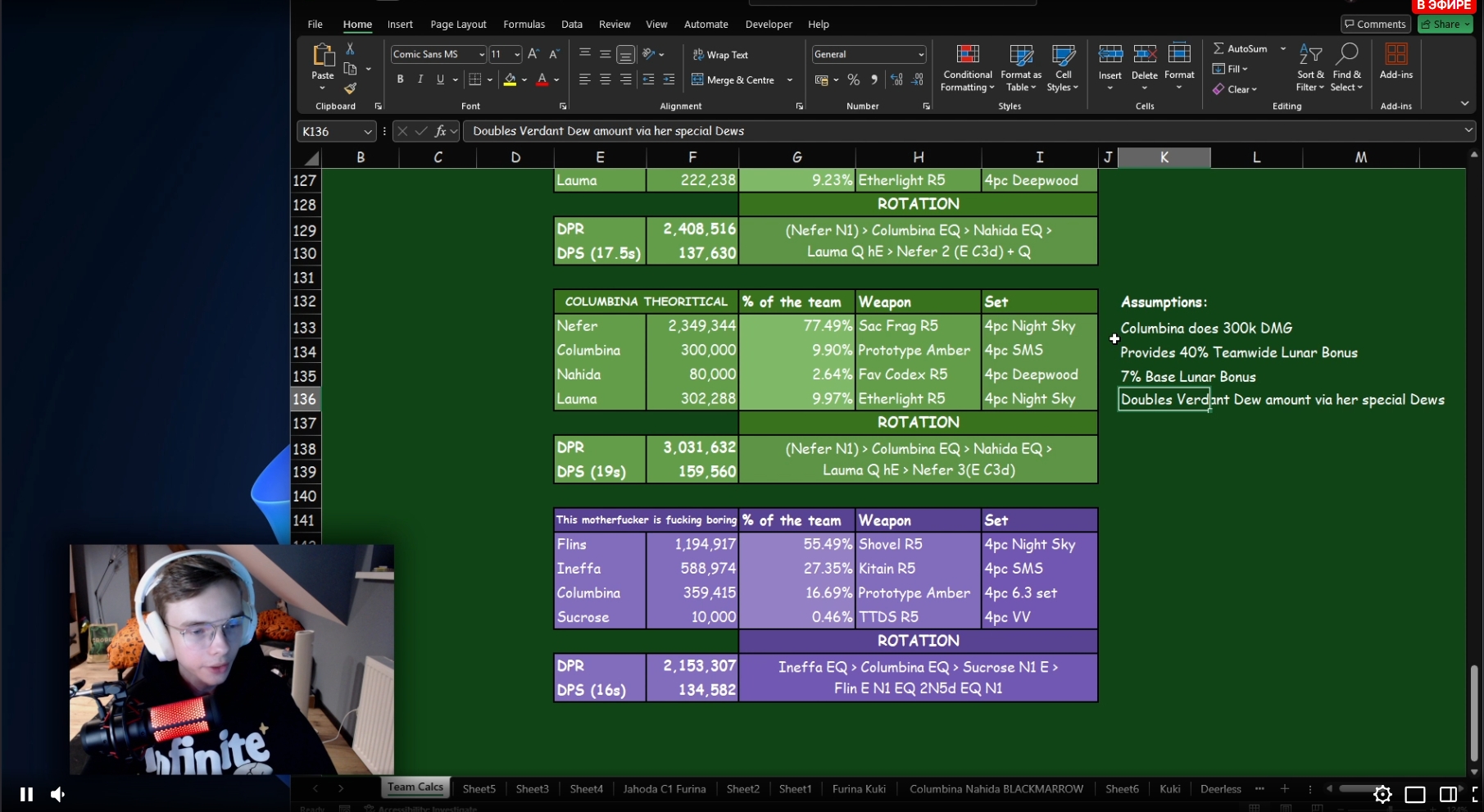This screenshot has height=812, width=1484.
Task: Toggle Italic formatting
Action: click(420, 79)
